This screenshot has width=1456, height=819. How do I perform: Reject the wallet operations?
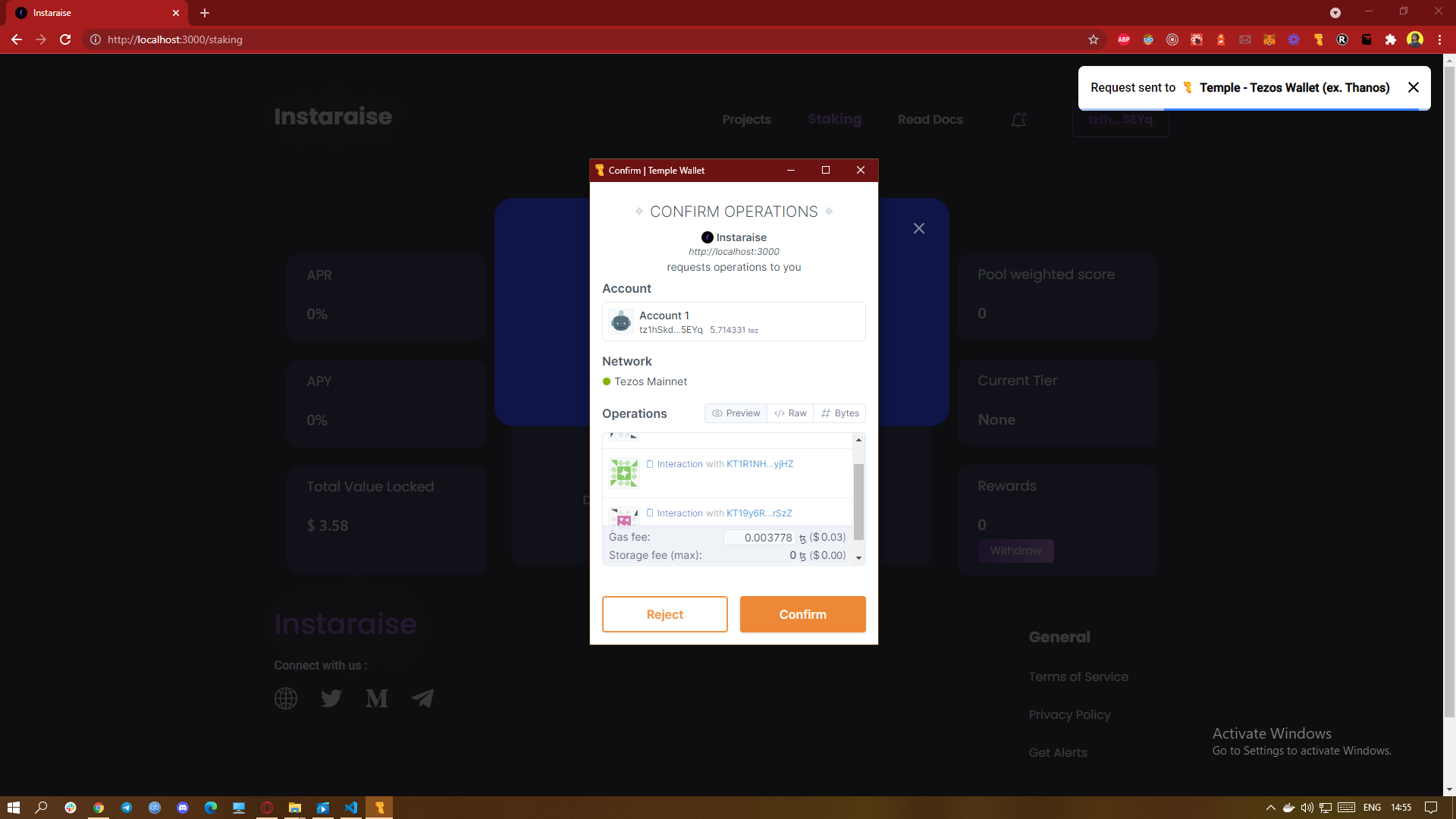pos(664,614)
